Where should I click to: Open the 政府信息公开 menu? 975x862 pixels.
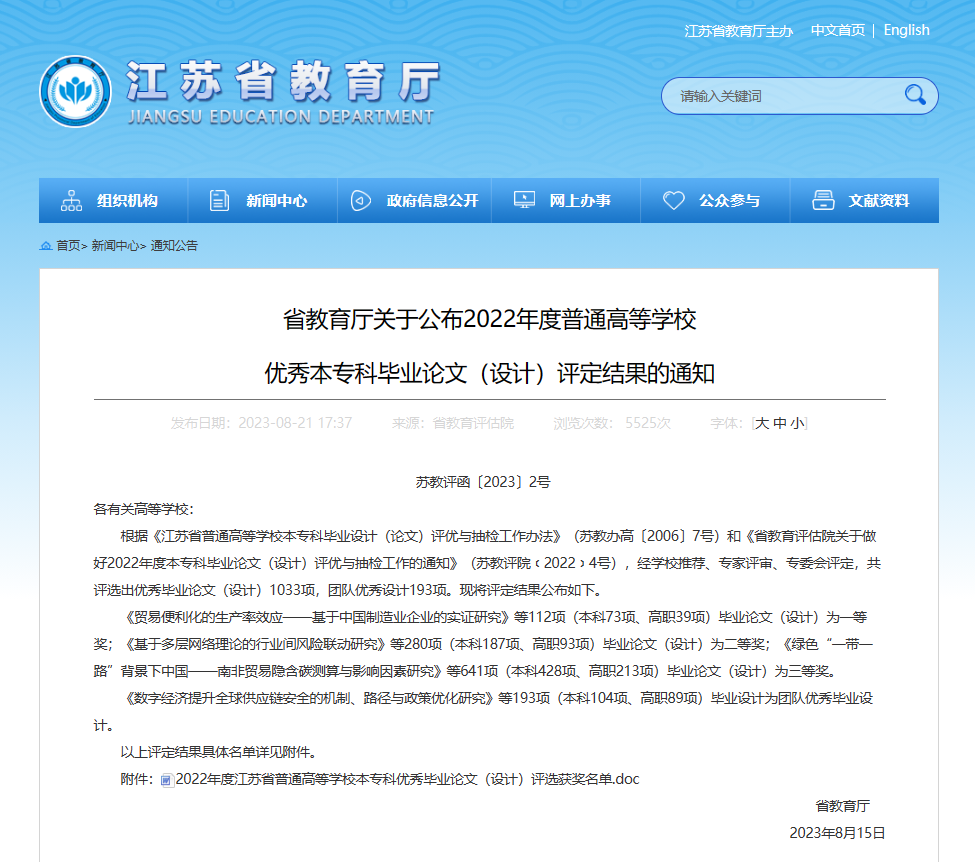tap(432, 200)
